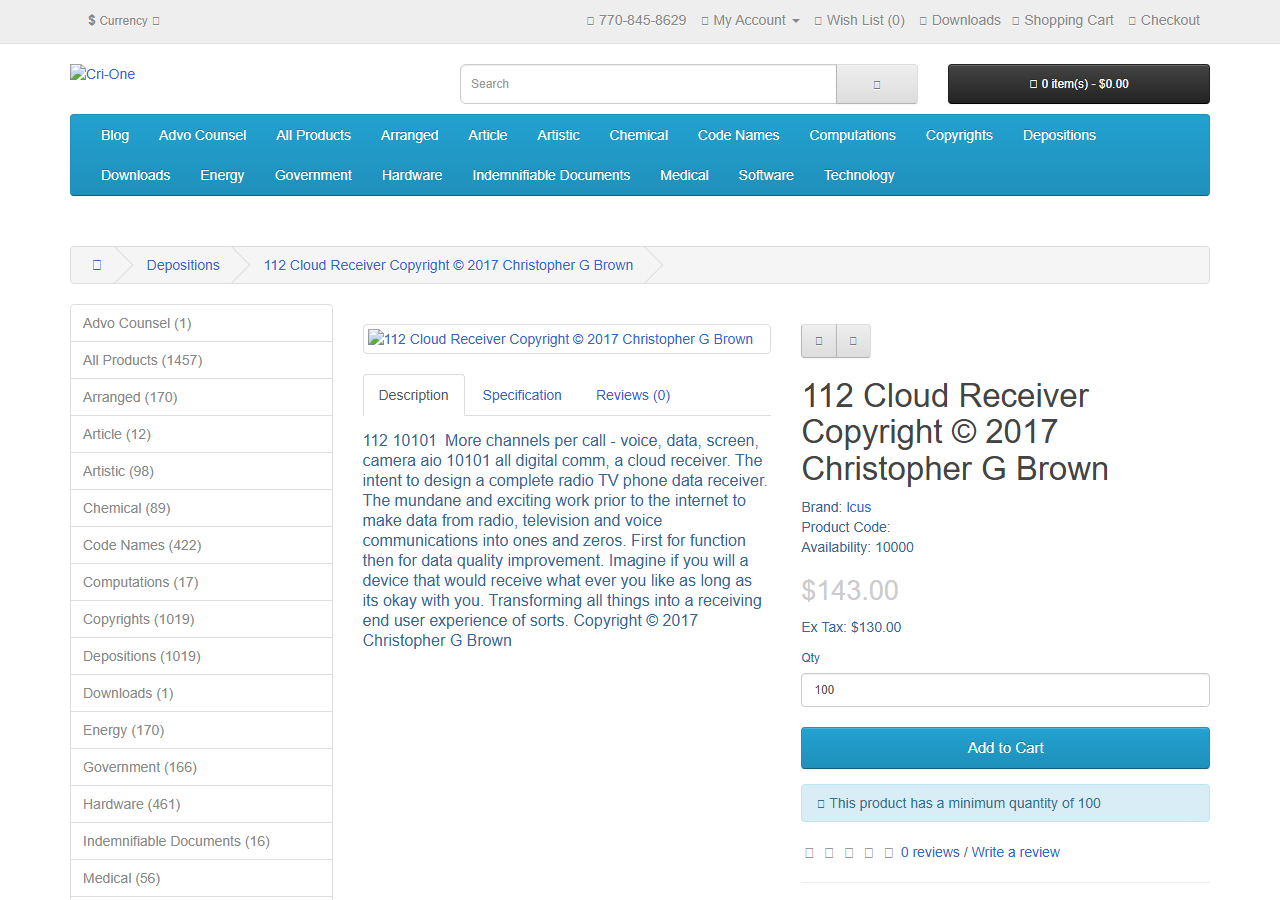Select All Products in navigation bar

(x=314, y=135)
